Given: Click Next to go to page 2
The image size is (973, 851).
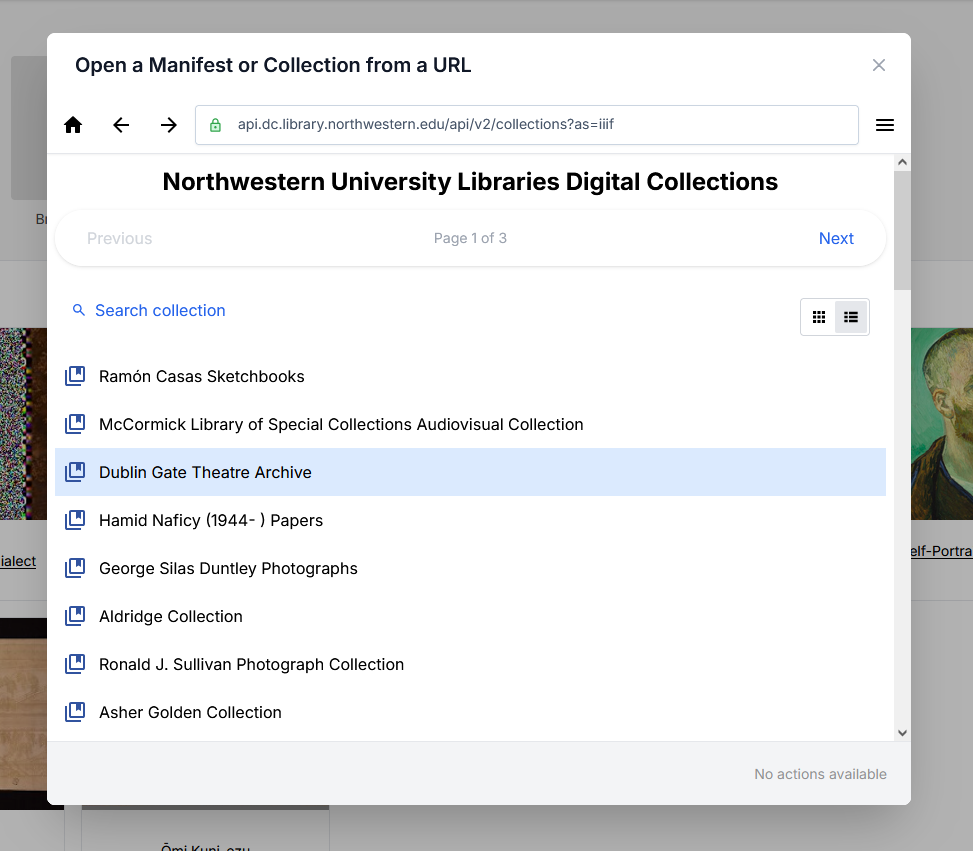Looking at the screenshot, I should coord(836,238).
